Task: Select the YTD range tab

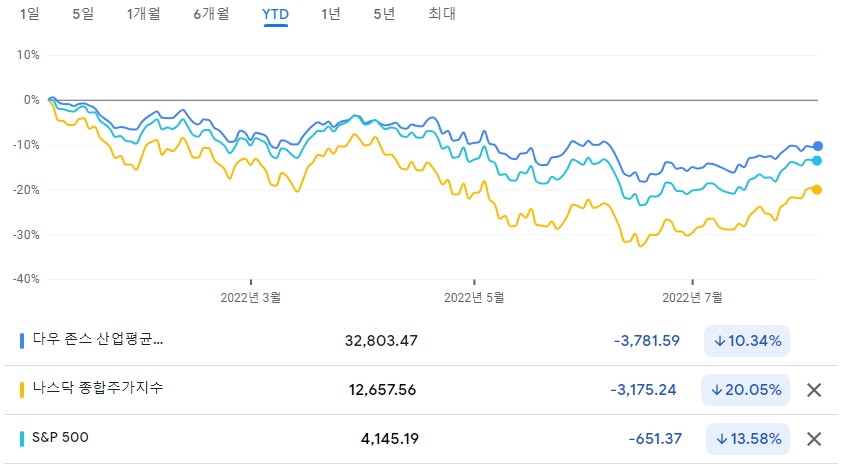Action: pyautogui.click(x=275, y=14)
